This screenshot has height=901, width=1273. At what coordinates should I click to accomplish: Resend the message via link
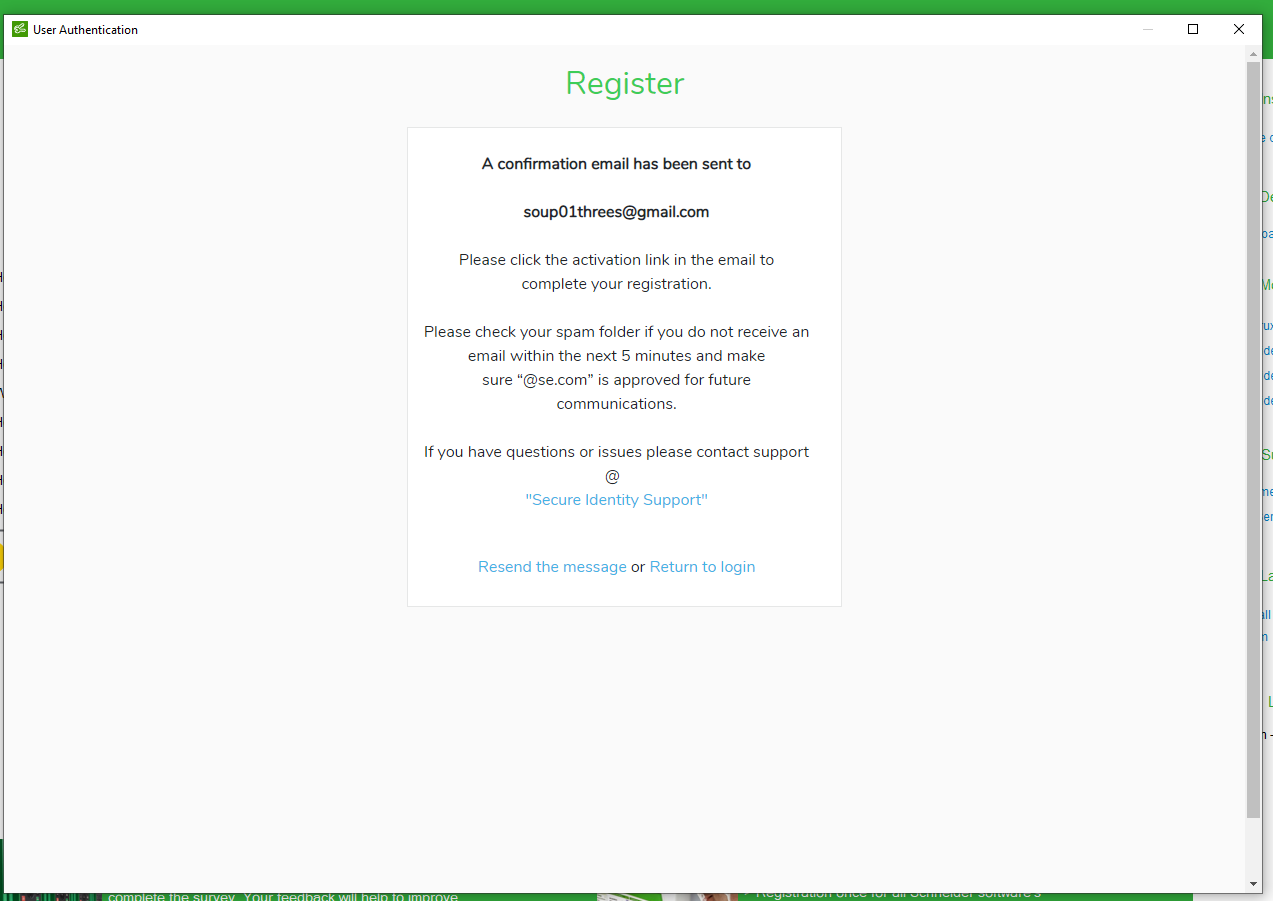click(x=552, y=567)
